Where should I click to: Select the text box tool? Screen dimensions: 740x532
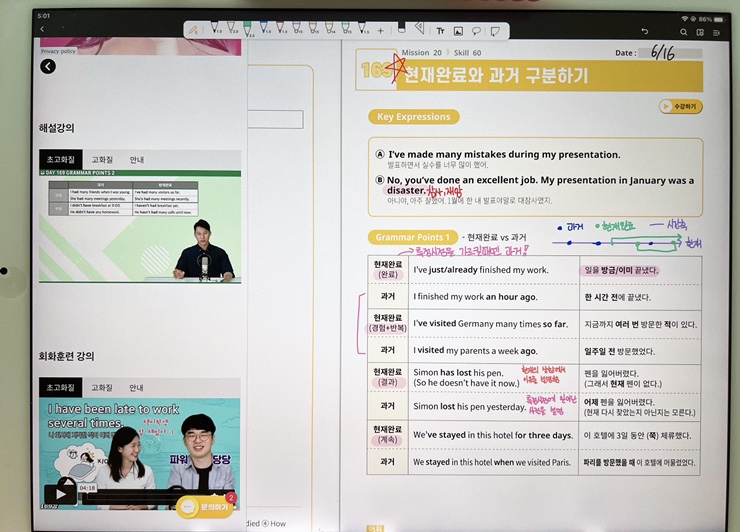point(440,31)
